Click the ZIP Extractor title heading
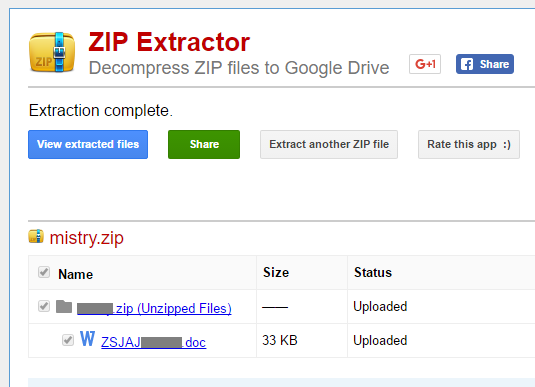The width and height of the screenshot is (535, 387). pyautogui.click(x=169, y=42)
